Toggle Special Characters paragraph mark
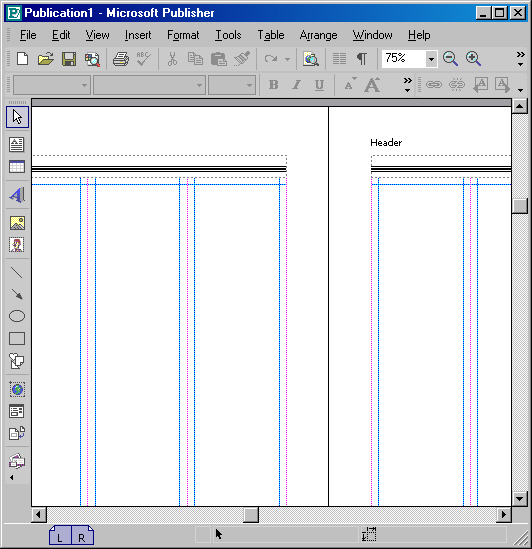This screenshot has width=532, height=549. 362,59
